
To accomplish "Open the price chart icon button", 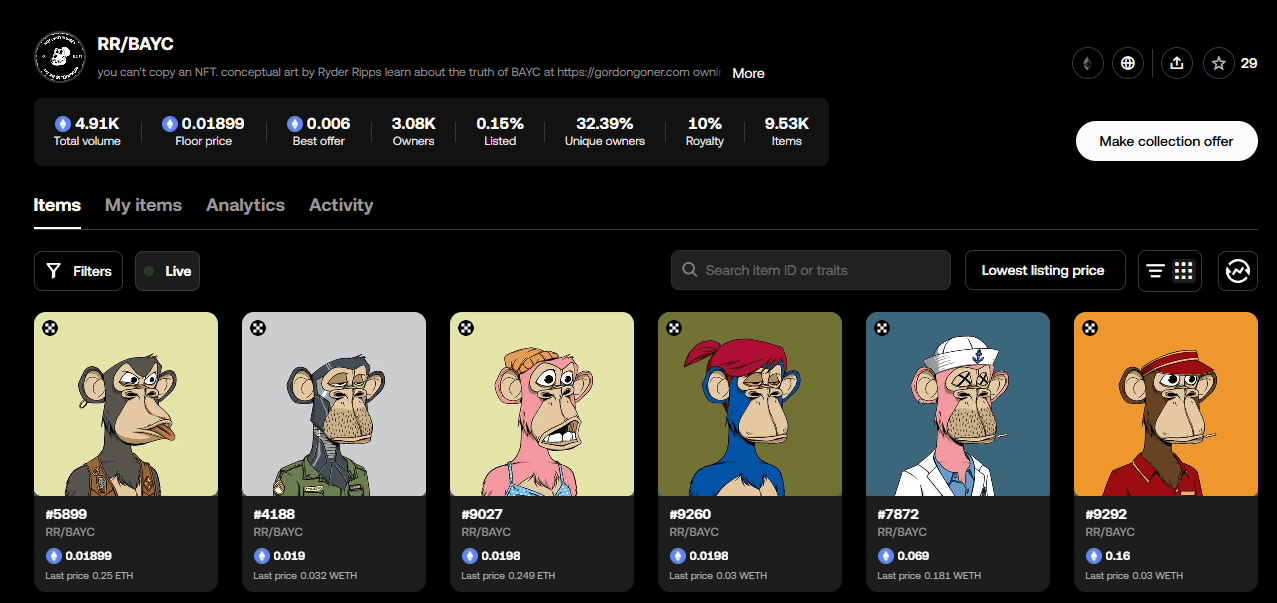I will tap(1238, 271).
